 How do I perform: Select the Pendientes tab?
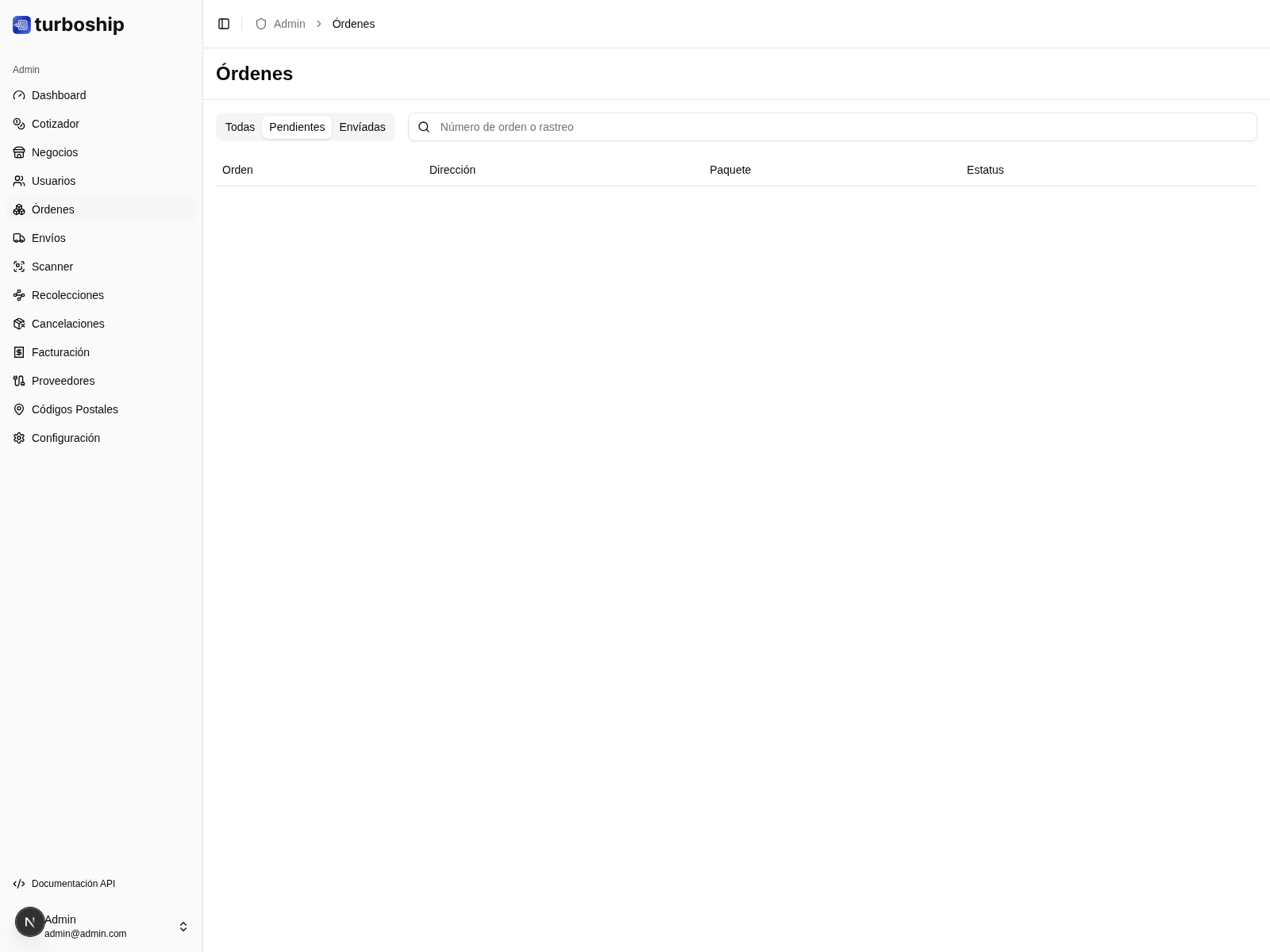pos(297,127)
